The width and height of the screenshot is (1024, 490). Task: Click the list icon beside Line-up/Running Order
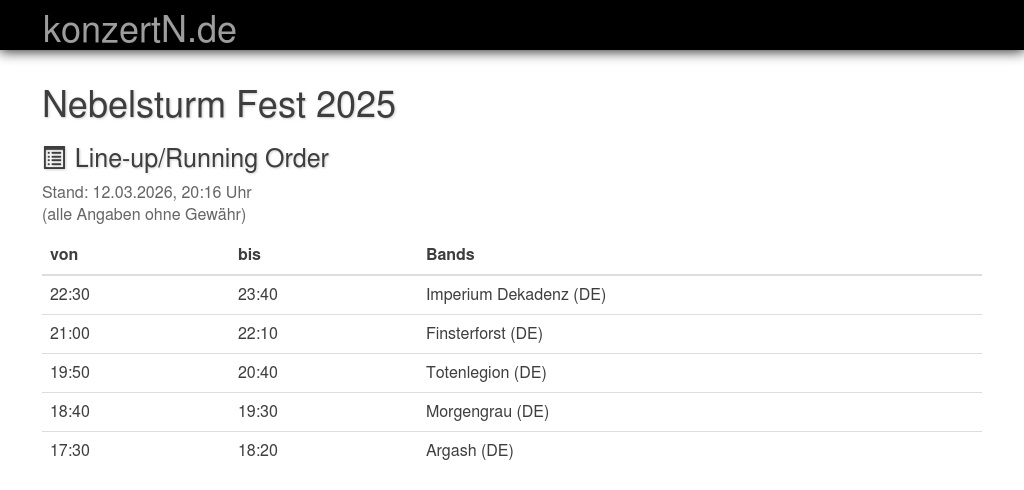pyautogui.click(x=54, y=158)
